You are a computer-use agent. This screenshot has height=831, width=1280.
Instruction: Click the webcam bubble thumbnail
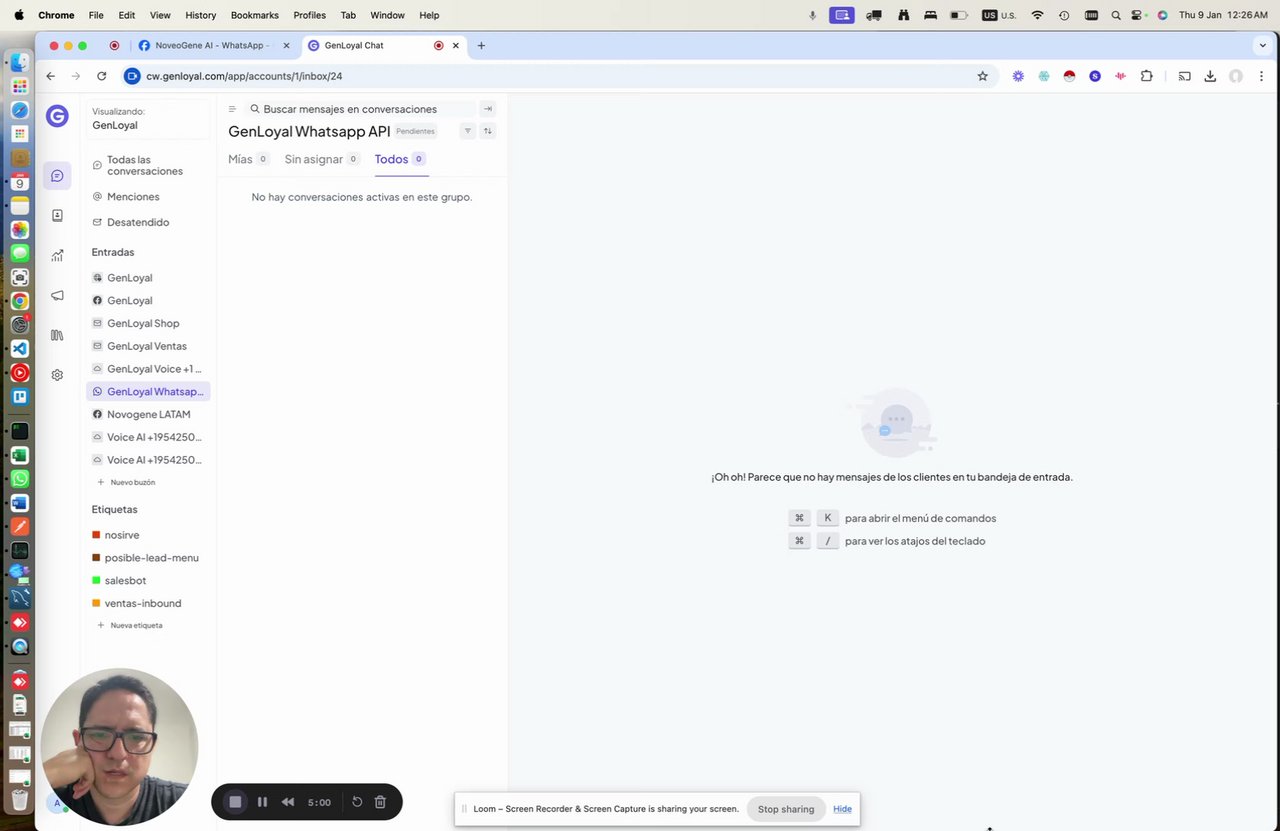[x=119, y=746]
